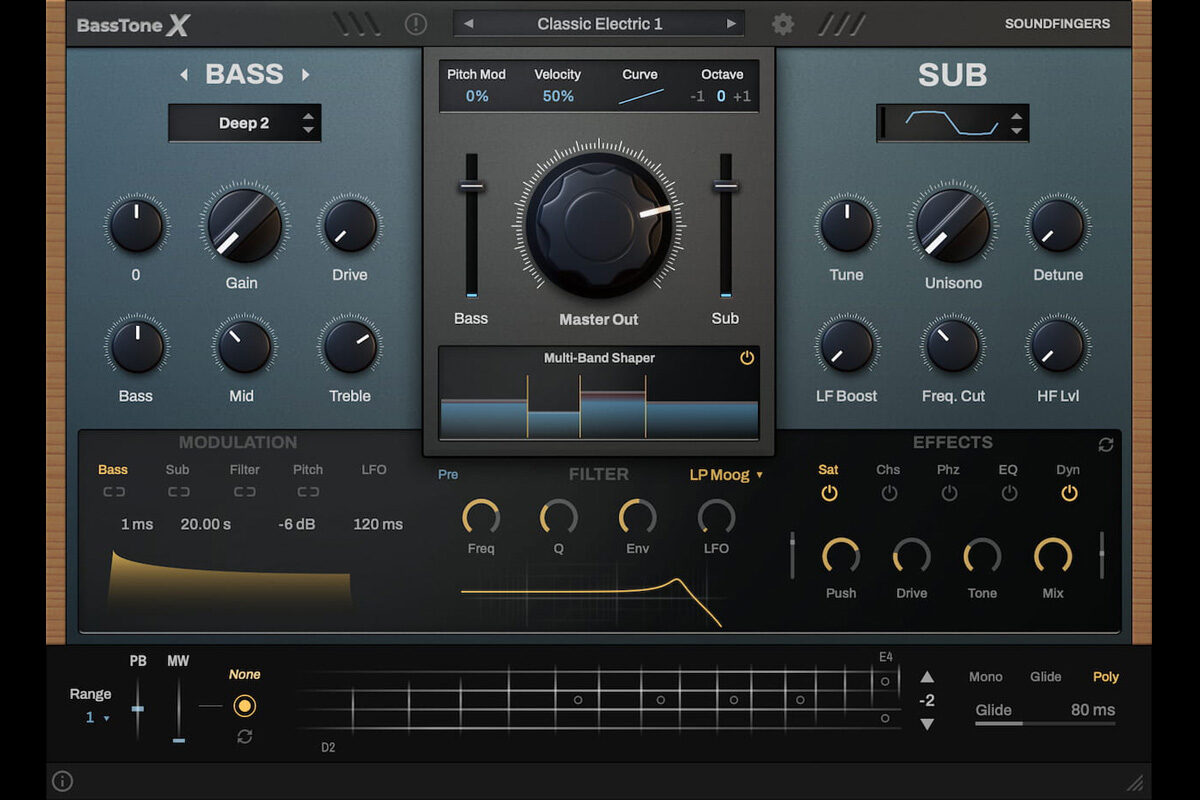The height and width of the screenshot is (800, 1200).
Task: Select the Pitch modulation tab
Action: [x=308, y=469]
